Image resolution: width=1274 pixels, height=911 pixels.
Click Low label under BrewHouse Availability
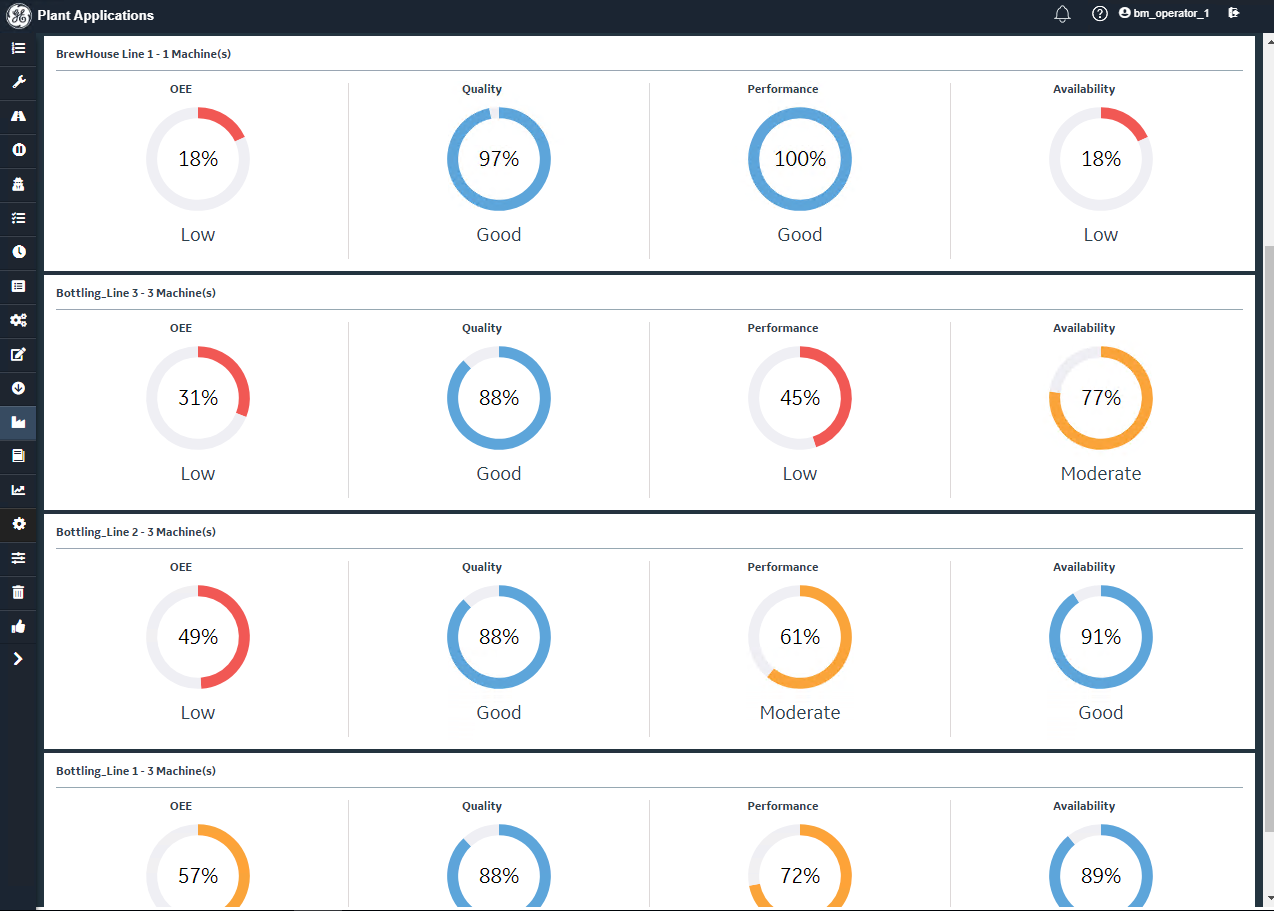pyautogui.click(x=1101, y=235)
